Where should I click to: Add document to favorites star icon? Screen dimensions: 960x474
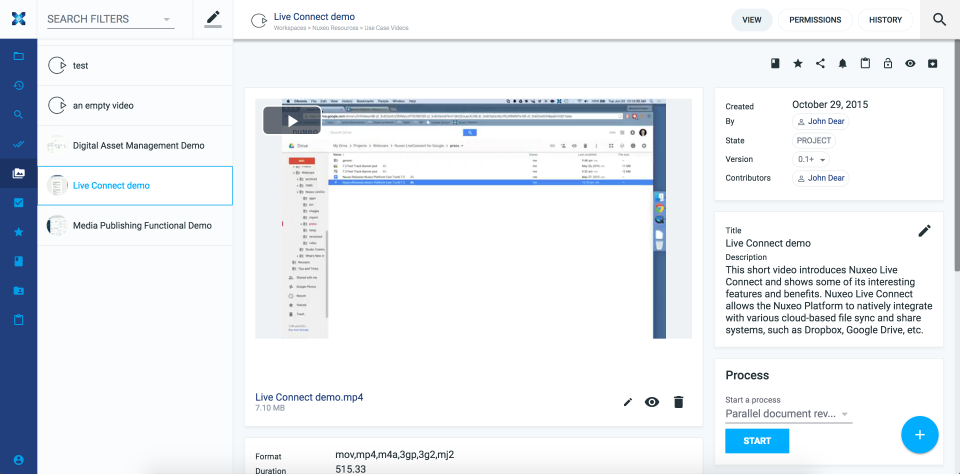[798, 63]
